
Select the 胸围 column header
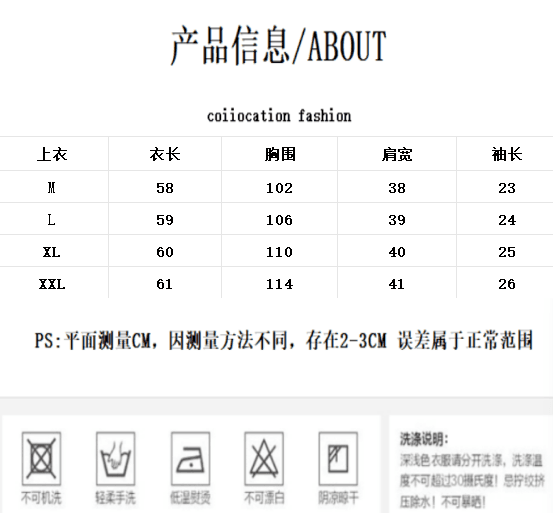tap(280, 154)
